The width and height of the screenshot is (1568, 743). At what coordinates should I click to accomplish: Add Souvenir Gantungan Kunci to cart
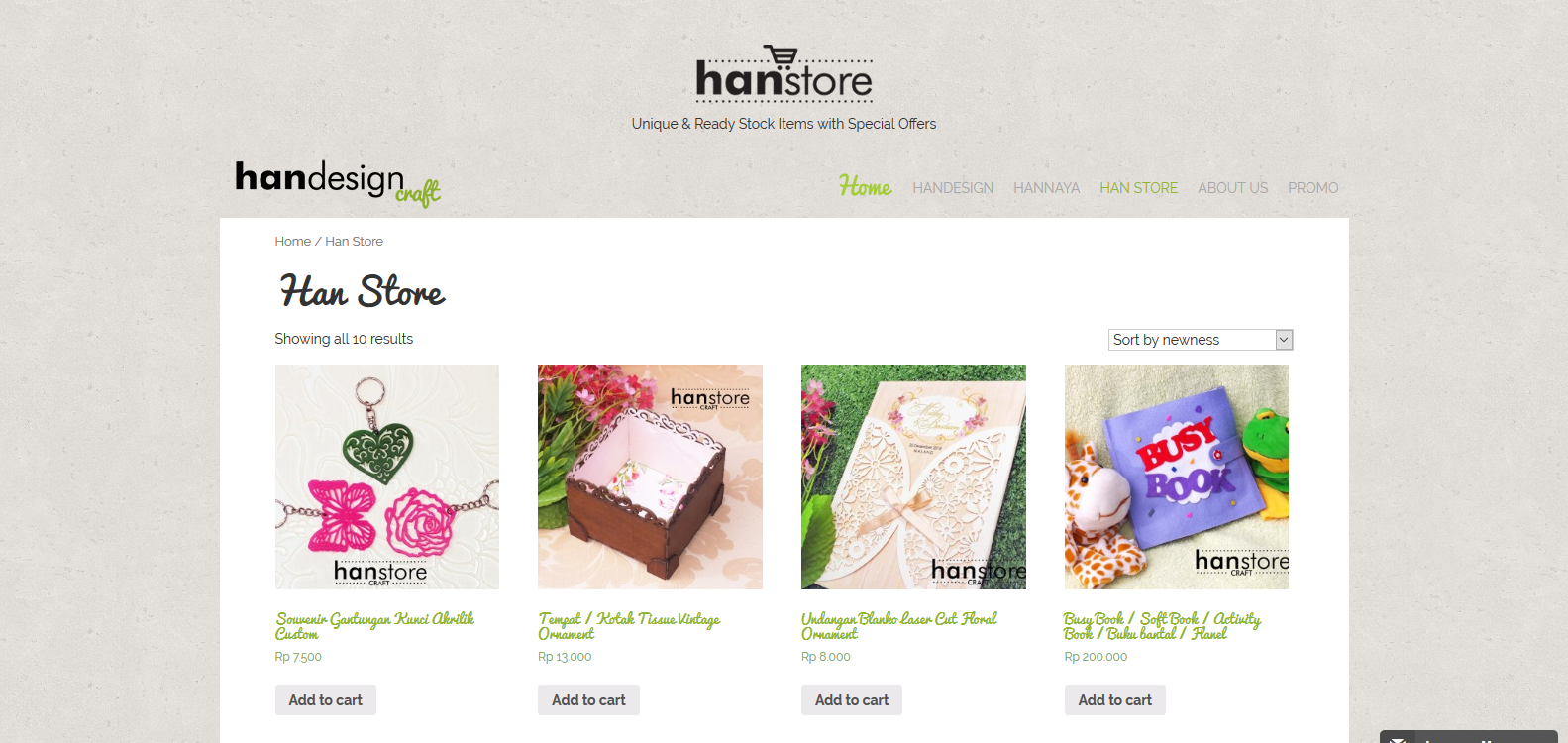coord(326,699)
